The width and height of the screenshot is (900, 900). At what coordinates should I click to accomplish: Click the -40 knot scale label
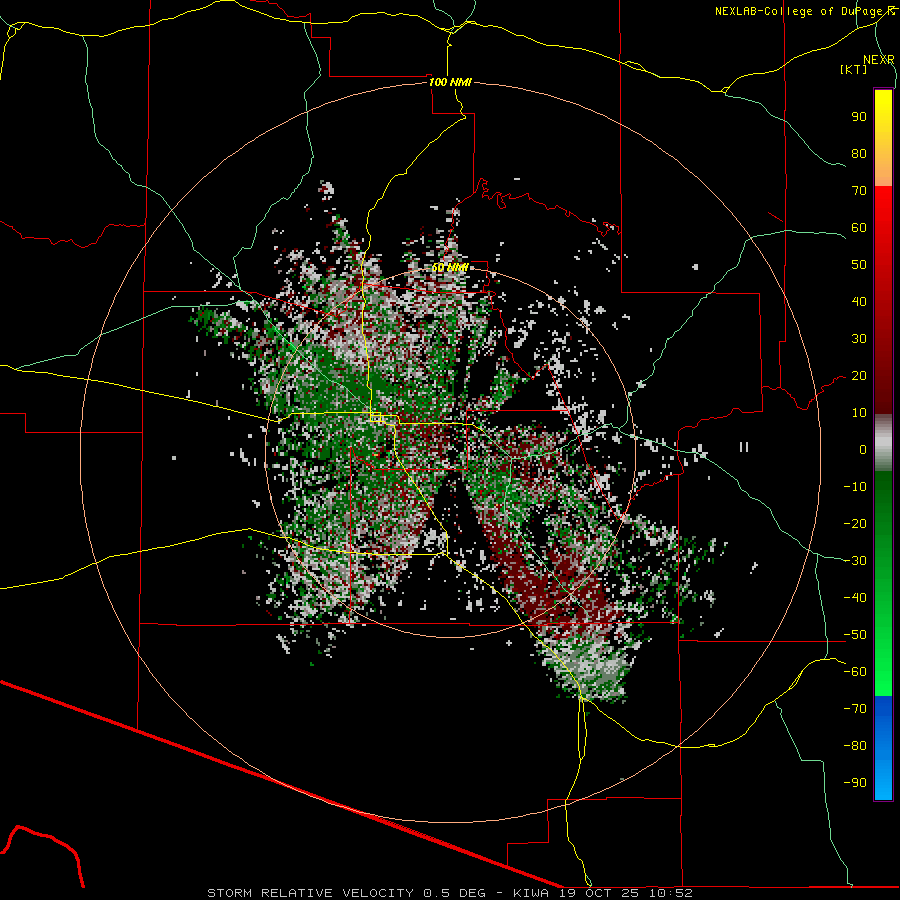click(x=855, y=598)
